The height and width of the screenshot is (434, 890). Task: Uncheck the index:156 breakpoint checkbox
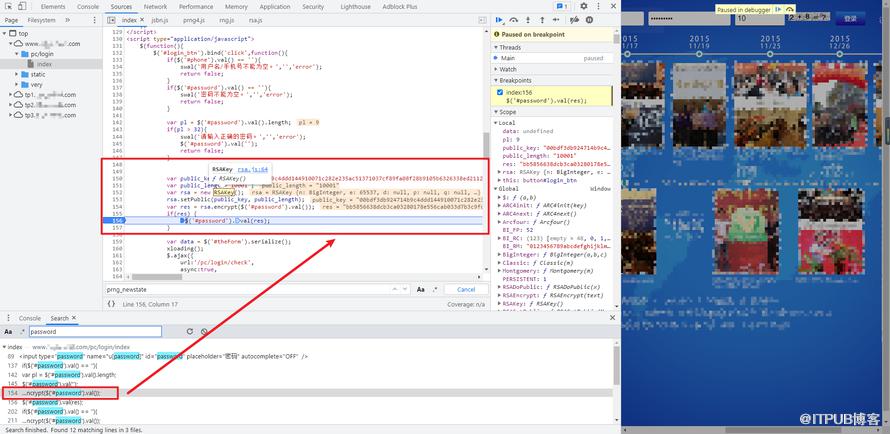[x=499, y=92]
